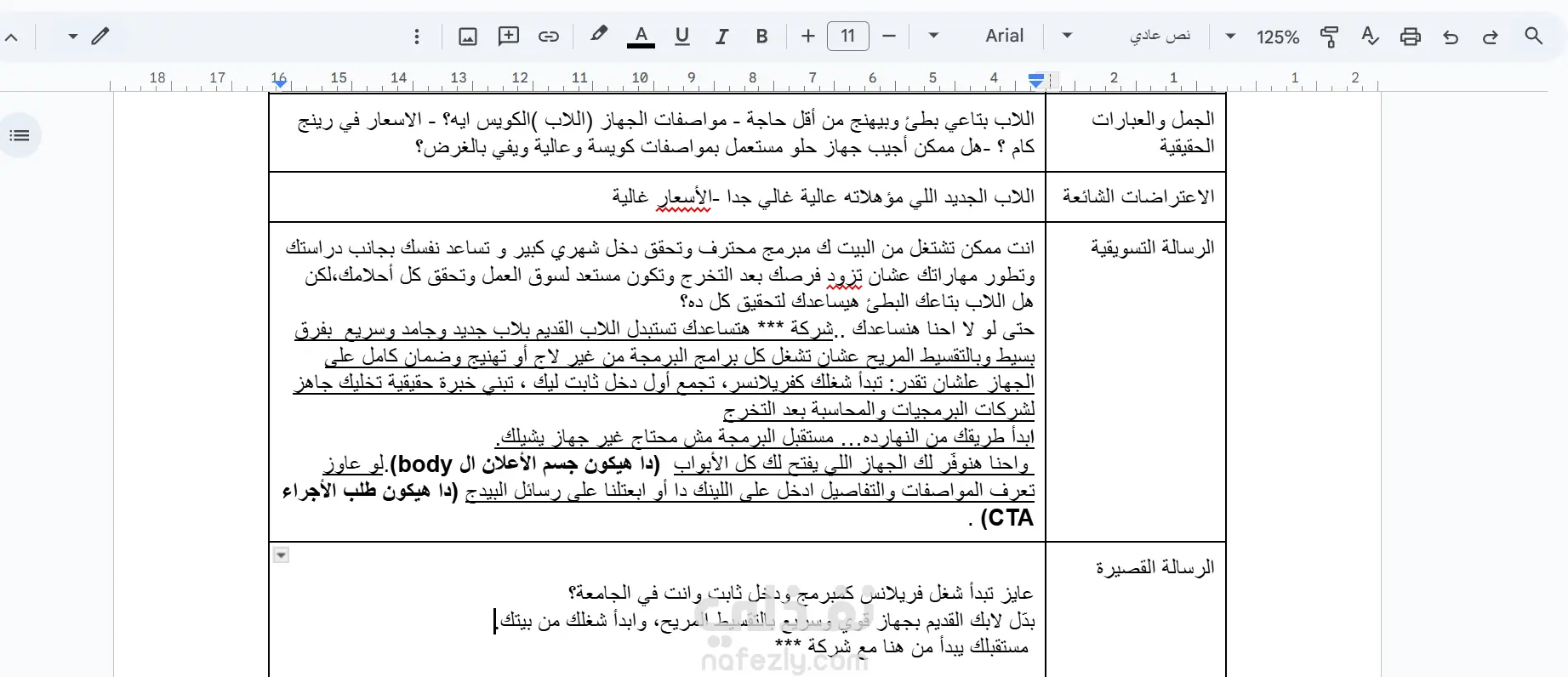Click the line starting 'اللاب الجديد اللي مؤهلاته'

824,197
